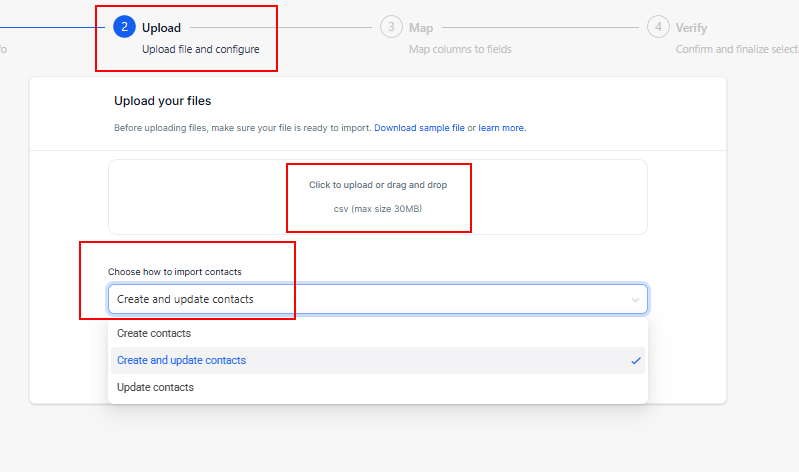Click the csv max size 30MB text
Image resolution: width=799 pixels, height=472 pixels.
pos(378,208)
